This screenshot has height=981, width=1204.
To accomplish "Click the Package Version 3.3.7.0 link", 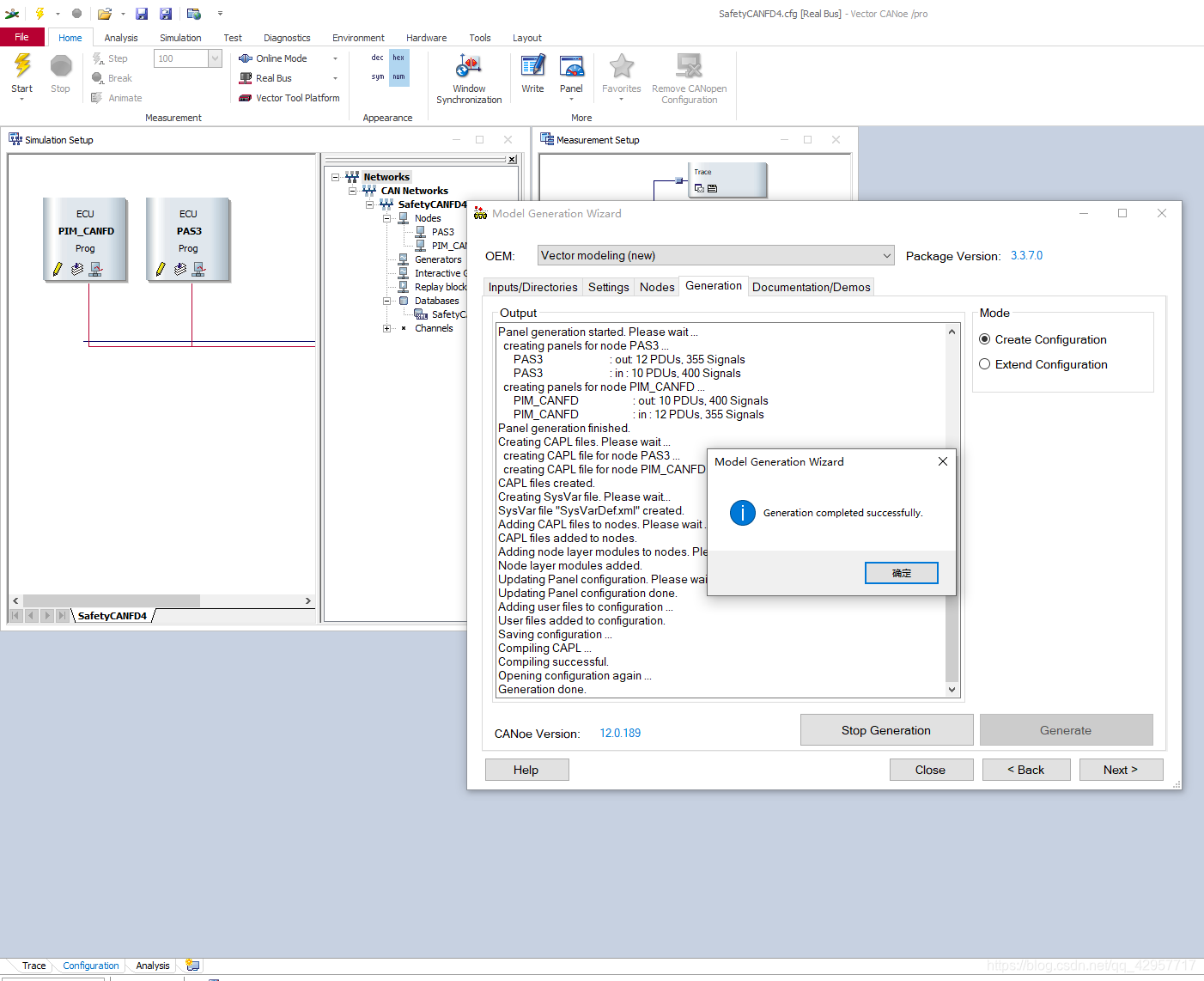I will coord(1026,256).
